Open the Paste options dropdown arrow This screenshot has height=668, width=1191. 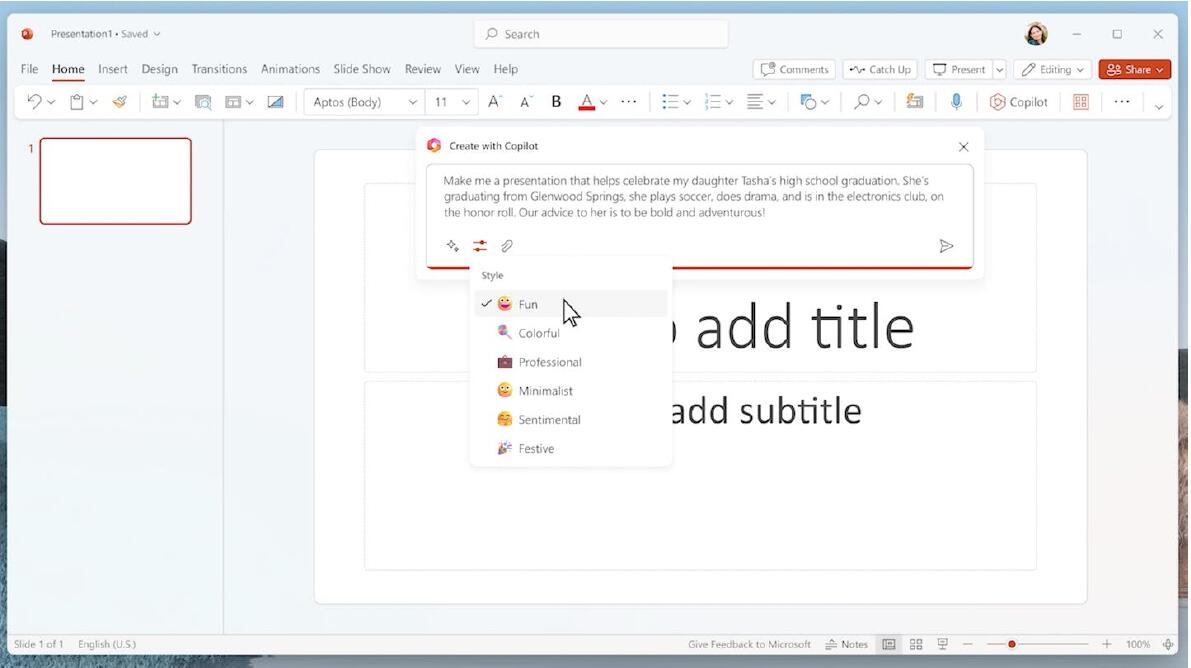[x=93, y=102]
